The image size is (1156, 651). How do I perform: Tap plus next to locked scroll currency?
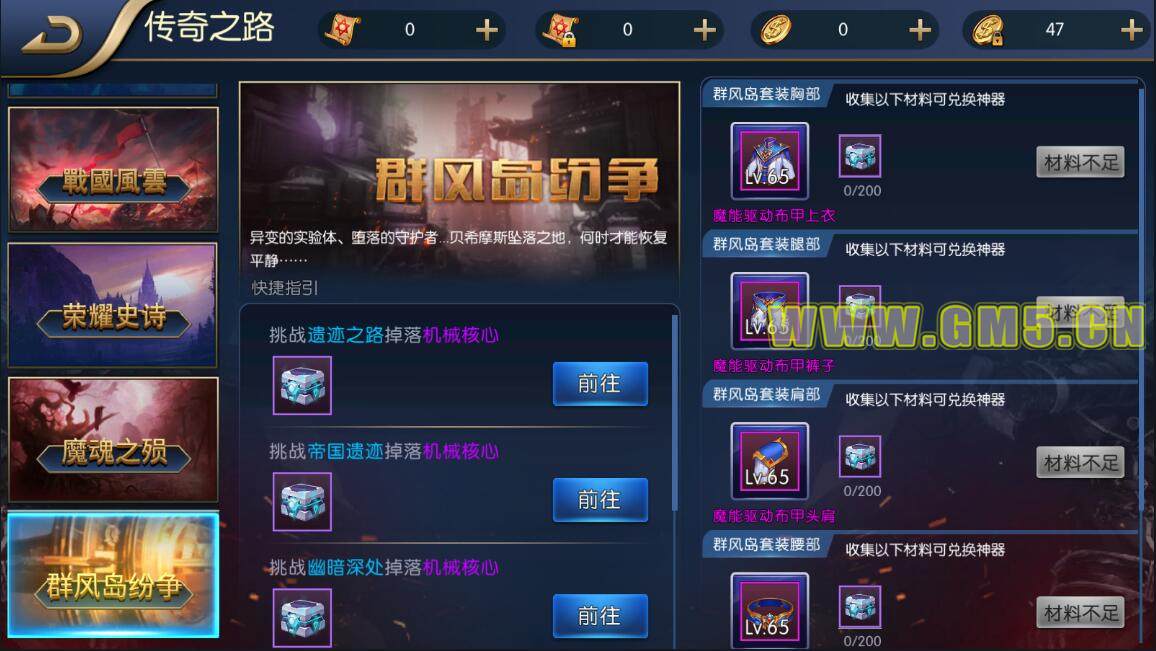pos(705,30)
